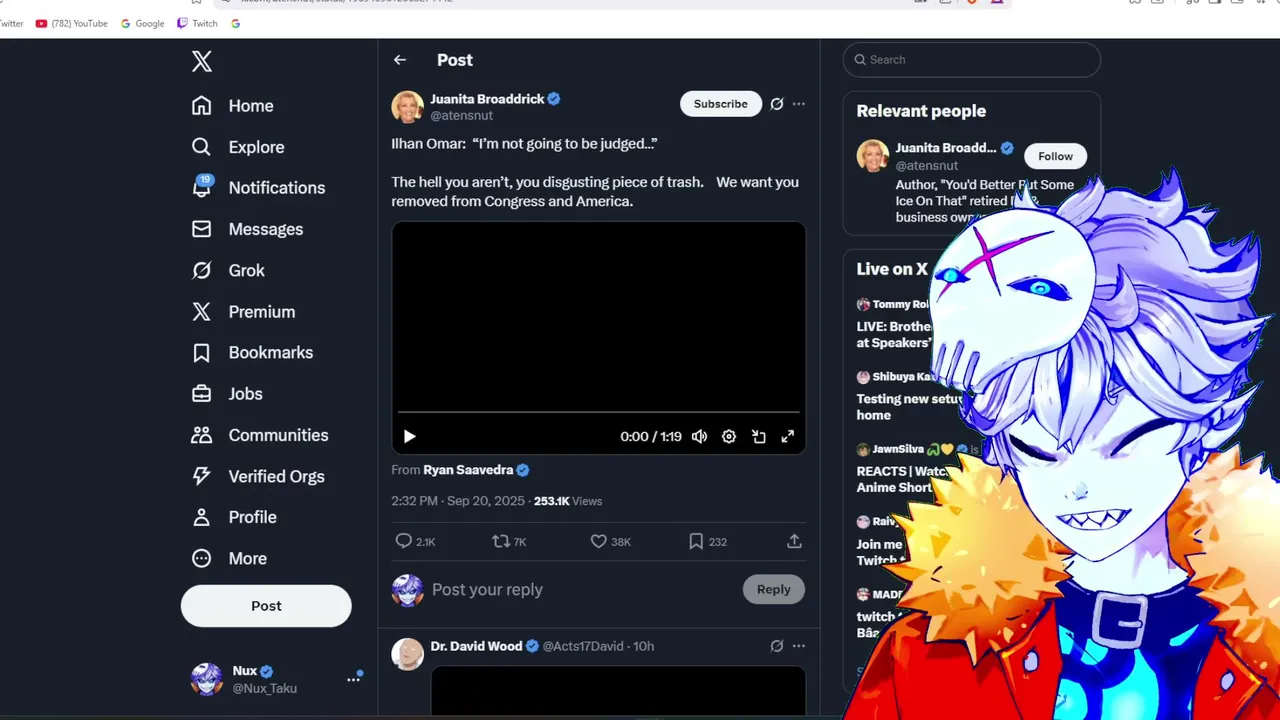Open more options on David Wood's reply

799,646
